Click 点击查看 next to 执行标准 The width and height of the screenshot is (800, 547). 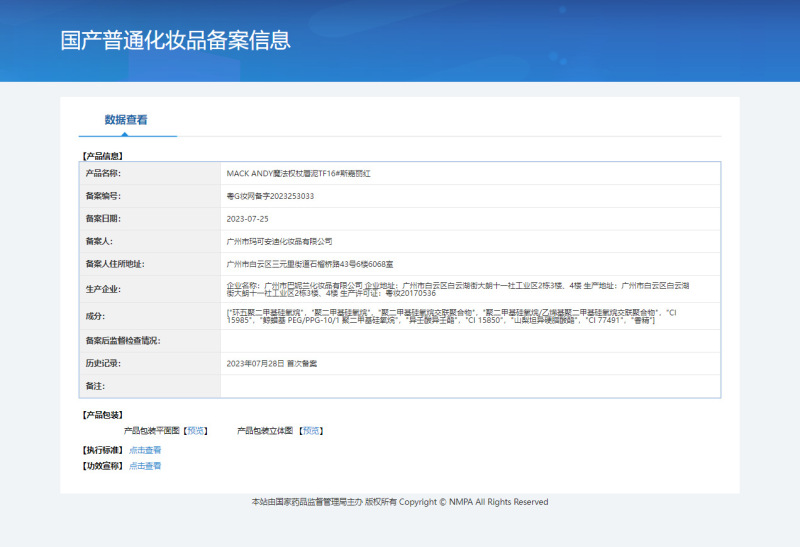(145, 450)
